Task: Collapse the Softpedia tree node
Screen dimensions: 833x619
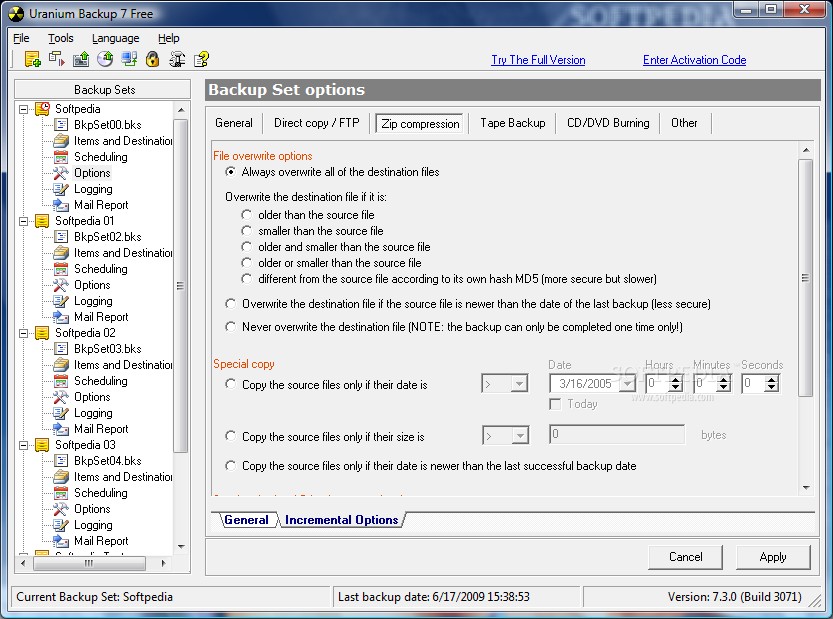Action: [23, 109]
